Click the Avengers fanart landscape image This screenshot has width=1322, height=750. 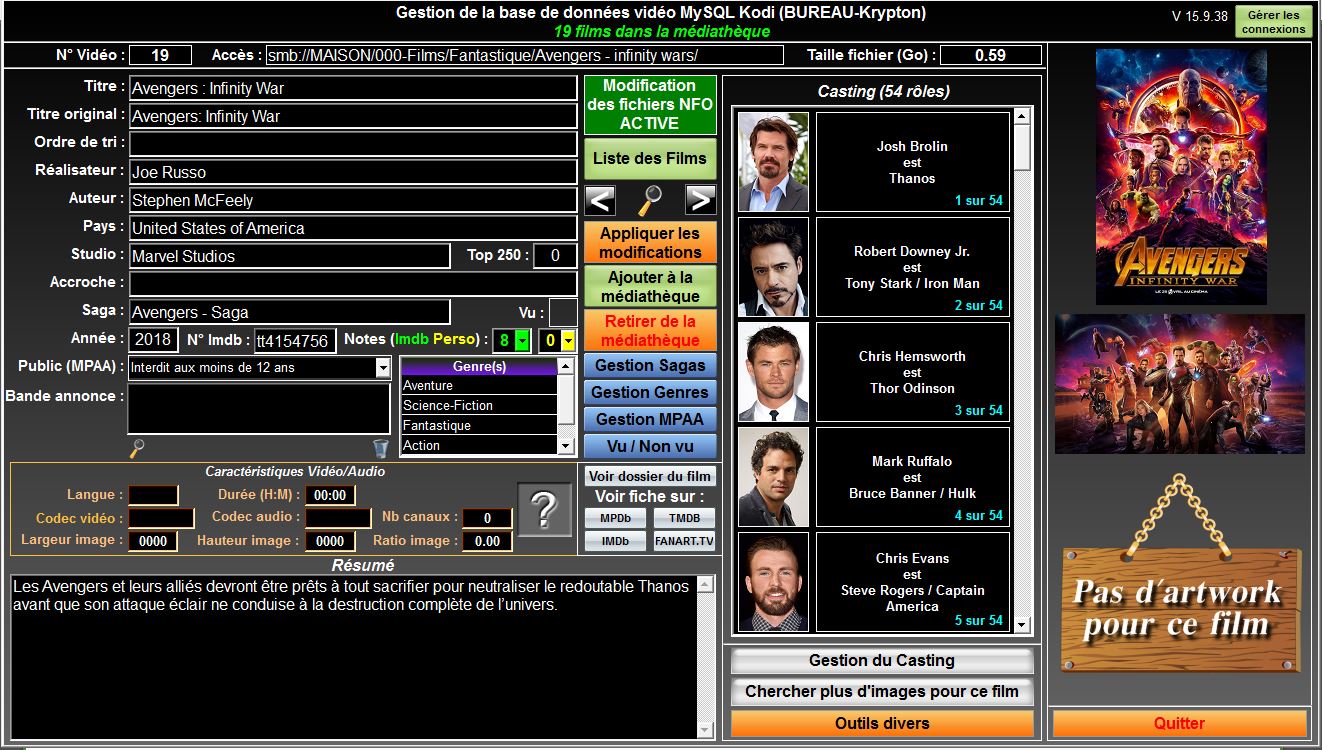(x=1180, y=384)
